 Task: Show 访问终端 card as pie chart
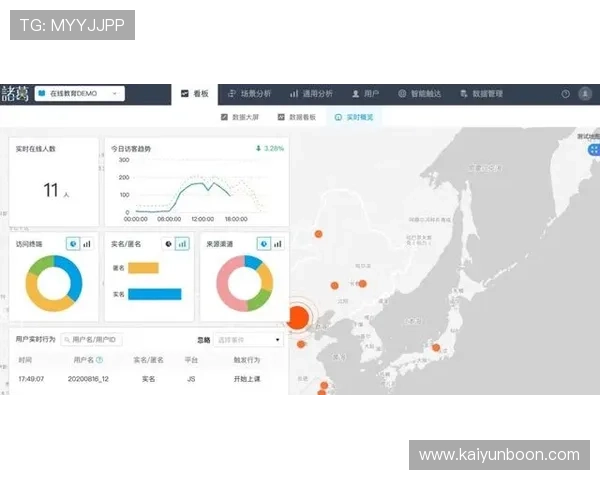[73, 244]
